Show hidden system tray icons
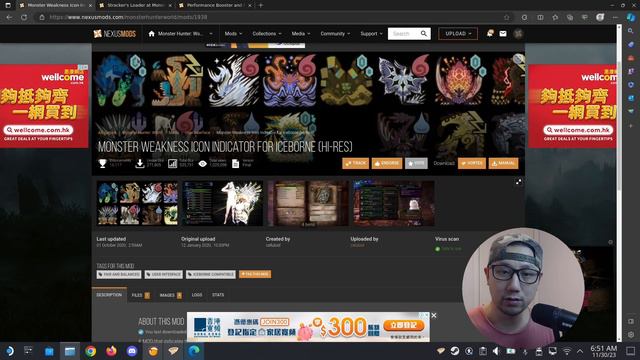The width and height of the screenshot is (640, 360). (580, 351)
